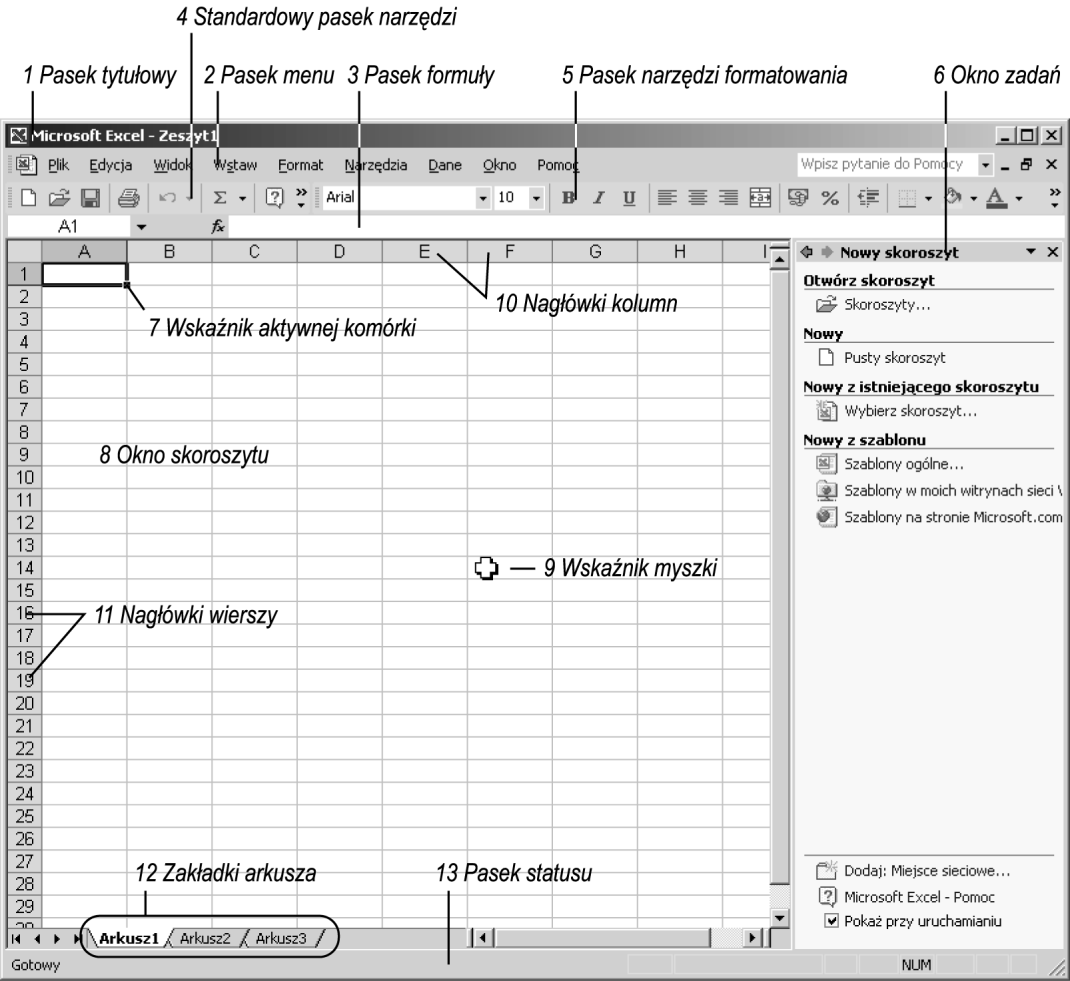Image resolution: width=1070 pixels, height=981 pixels.
Task: Open the font size dropdown
Action: click(536, 198)
